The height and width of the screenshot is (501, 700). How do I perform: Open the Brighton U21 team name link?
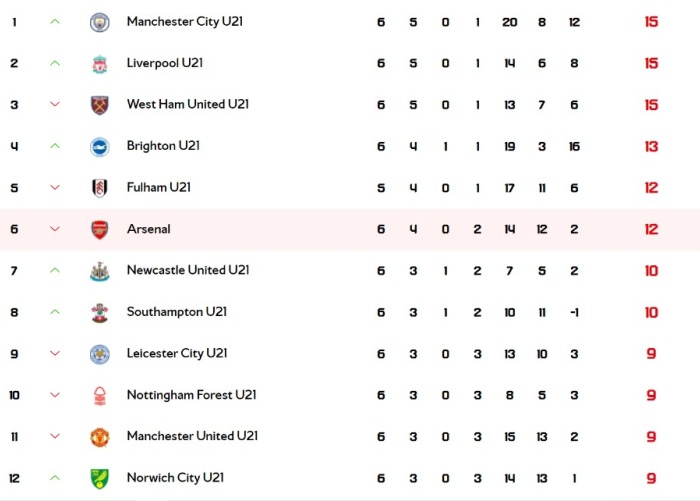(x=163, y=146)
